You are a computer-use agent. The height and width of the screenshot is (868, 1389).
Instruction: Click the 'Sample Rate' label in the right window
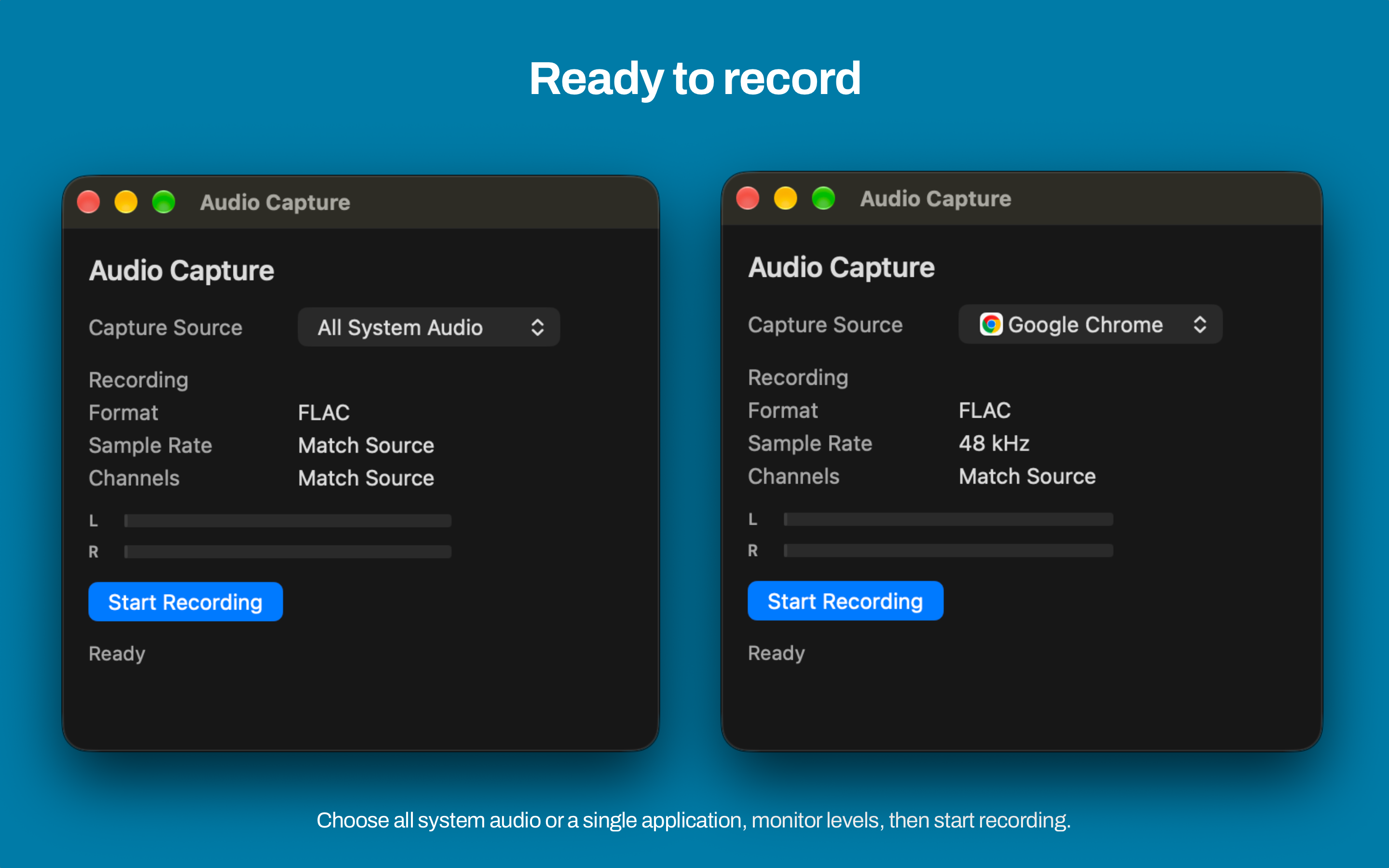pyautogui.click(x=810, y=443)
